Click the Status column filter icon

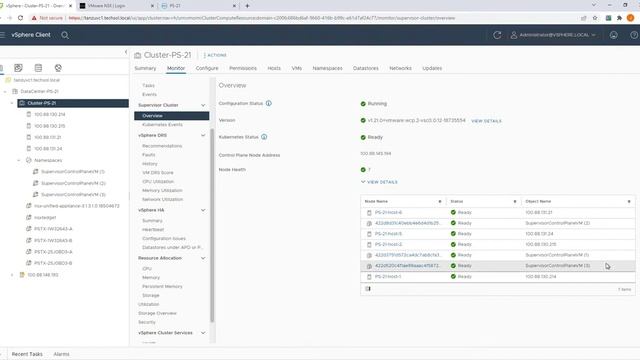coord(515,201)
